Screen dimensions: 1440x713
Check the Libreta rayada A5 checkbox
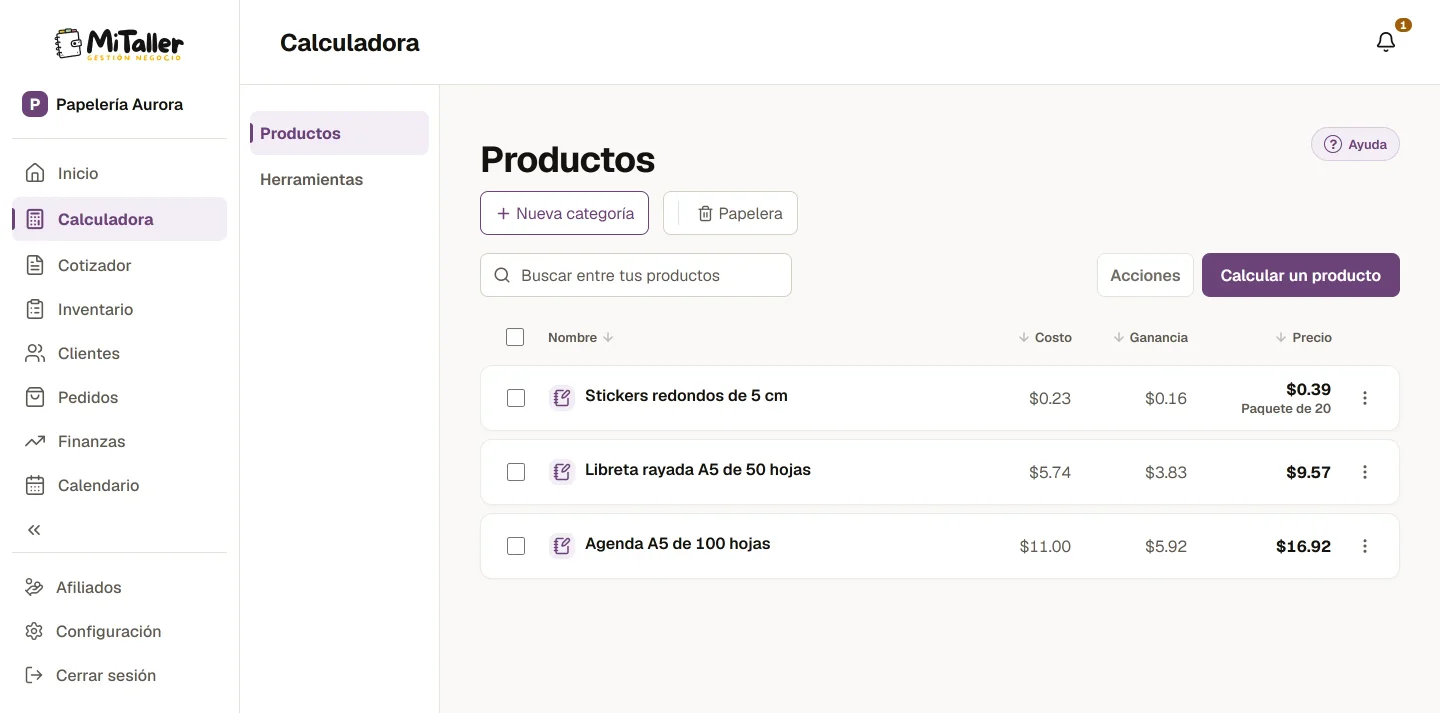[x=516, y=472]
